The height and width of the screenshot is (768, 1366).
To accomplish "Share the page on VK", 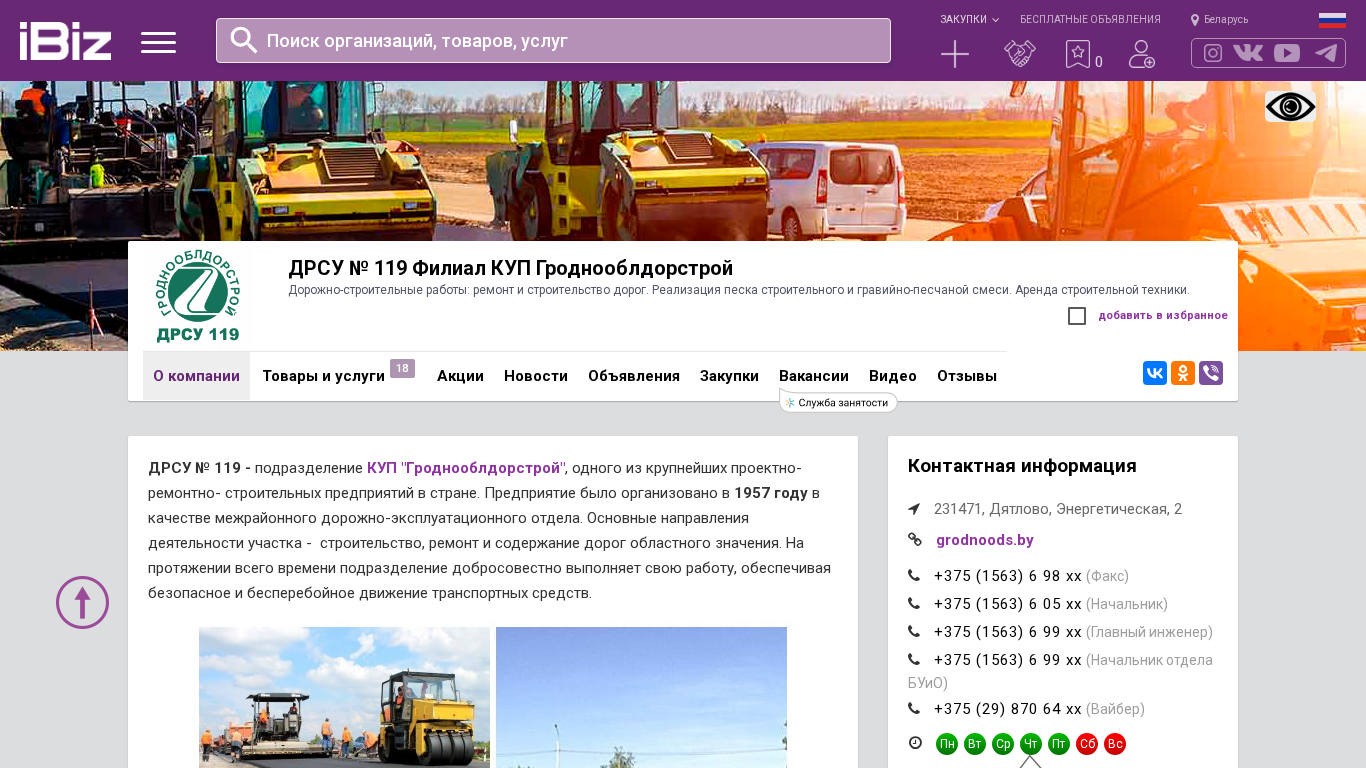I will (1155, 373).
